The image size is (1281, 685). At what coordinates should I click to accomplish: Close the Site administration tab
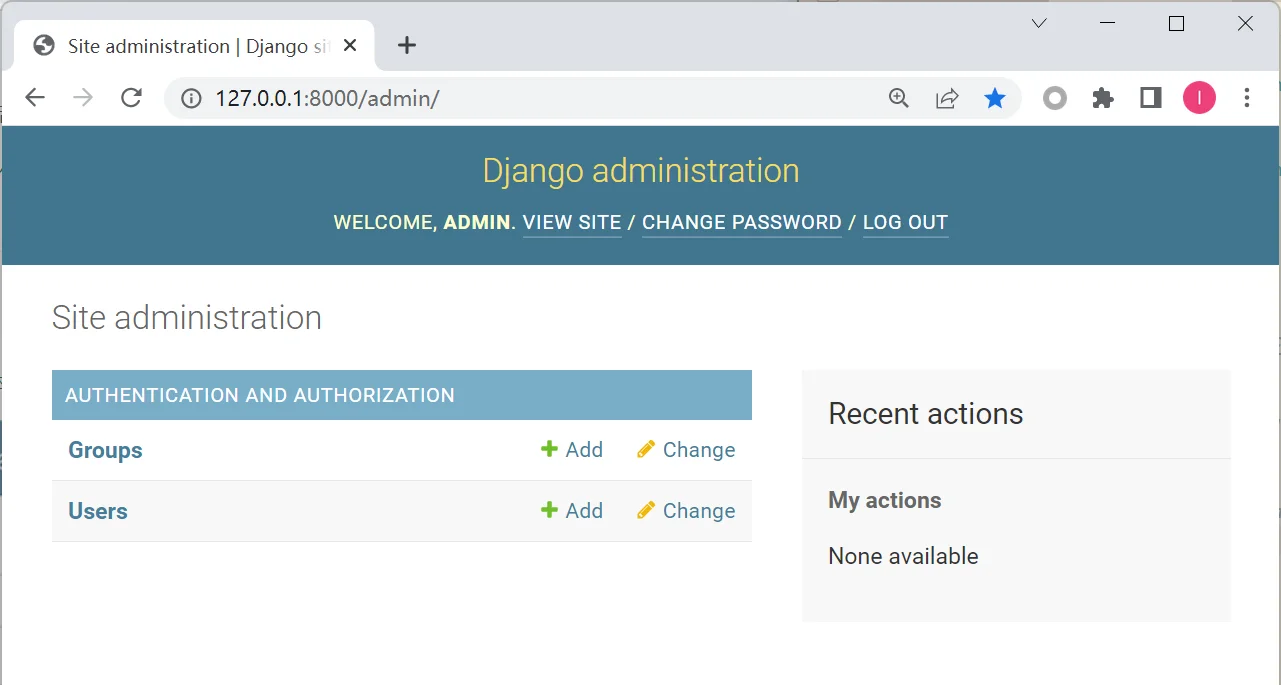pos(350,46)
